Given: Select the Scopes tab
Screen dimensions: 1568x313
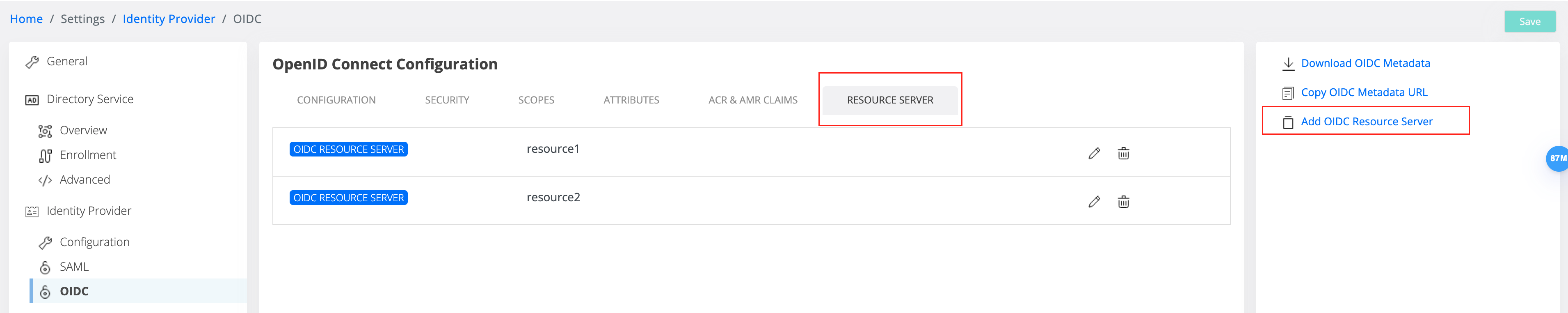Looking at the screenshot, I should 536,101.
